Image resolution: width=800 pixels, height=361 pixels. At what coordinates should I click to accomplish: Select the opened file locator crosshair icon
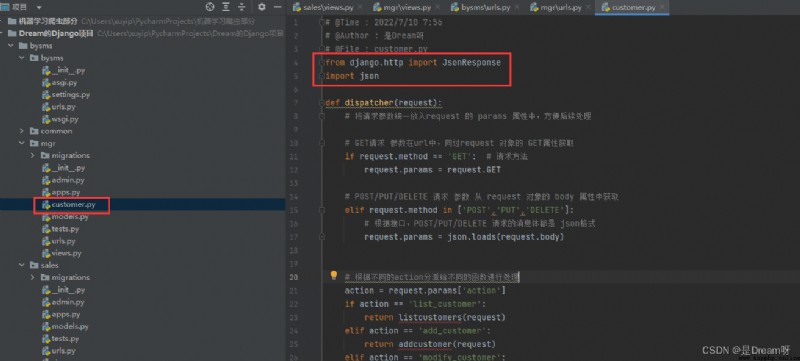pyautogui.click(x=210, y=7)
